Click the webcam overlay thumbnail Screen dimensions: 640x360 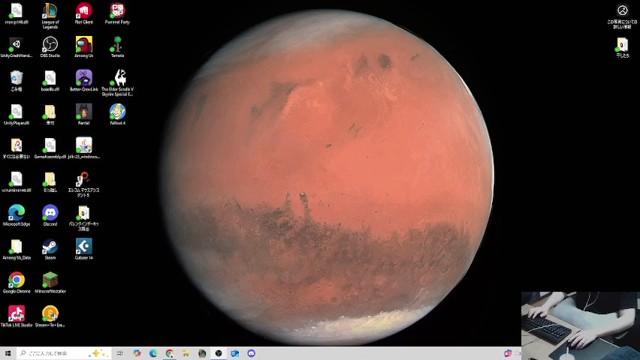pos(580,326)
